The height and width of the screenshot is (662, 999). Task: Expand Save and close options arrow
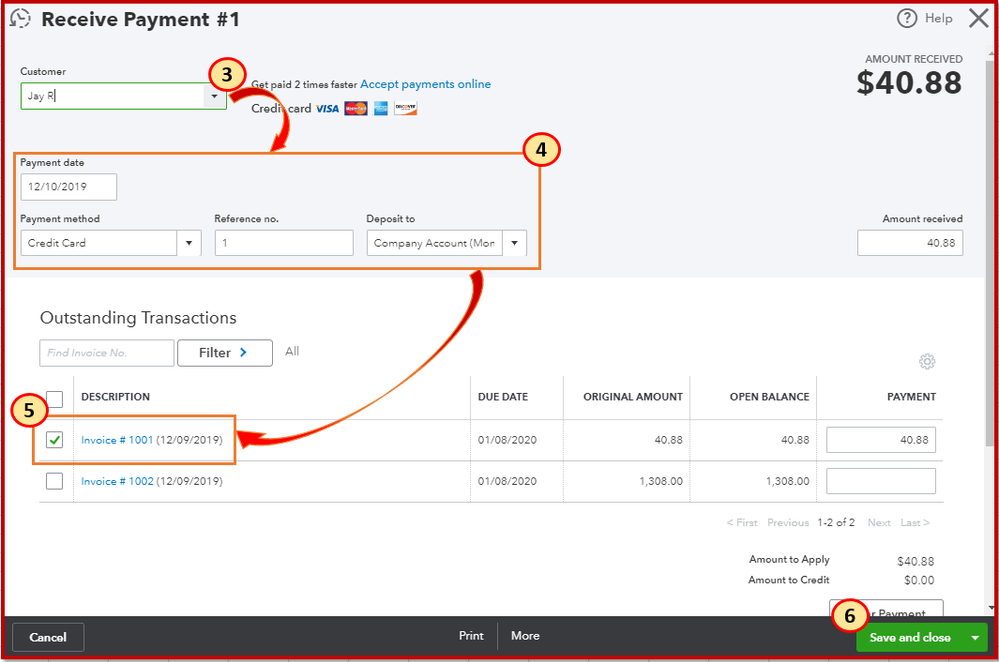coord(975,638)
